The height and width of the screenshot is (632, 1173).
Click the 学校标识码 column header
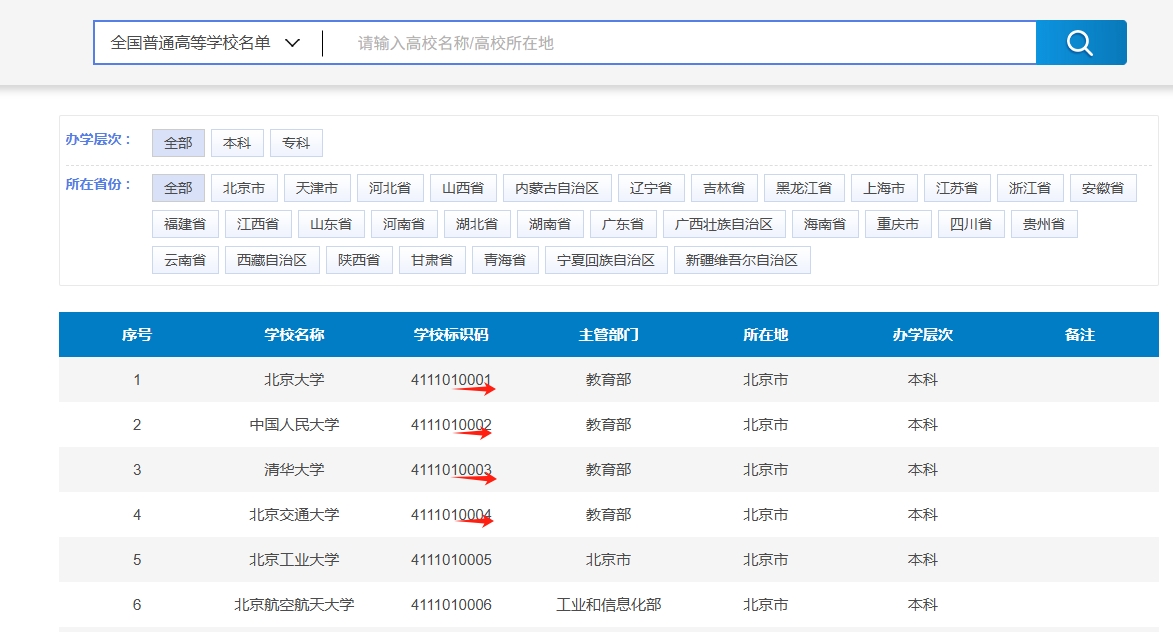tap(451, 335)
